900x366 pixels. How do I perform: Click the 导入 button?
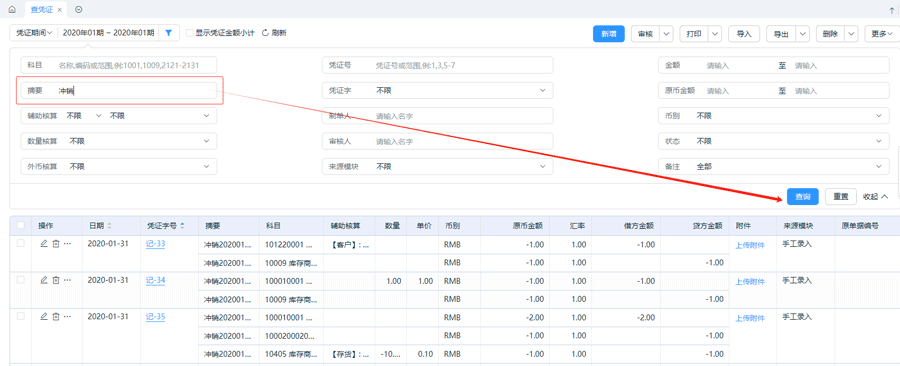tap(744, 34)
